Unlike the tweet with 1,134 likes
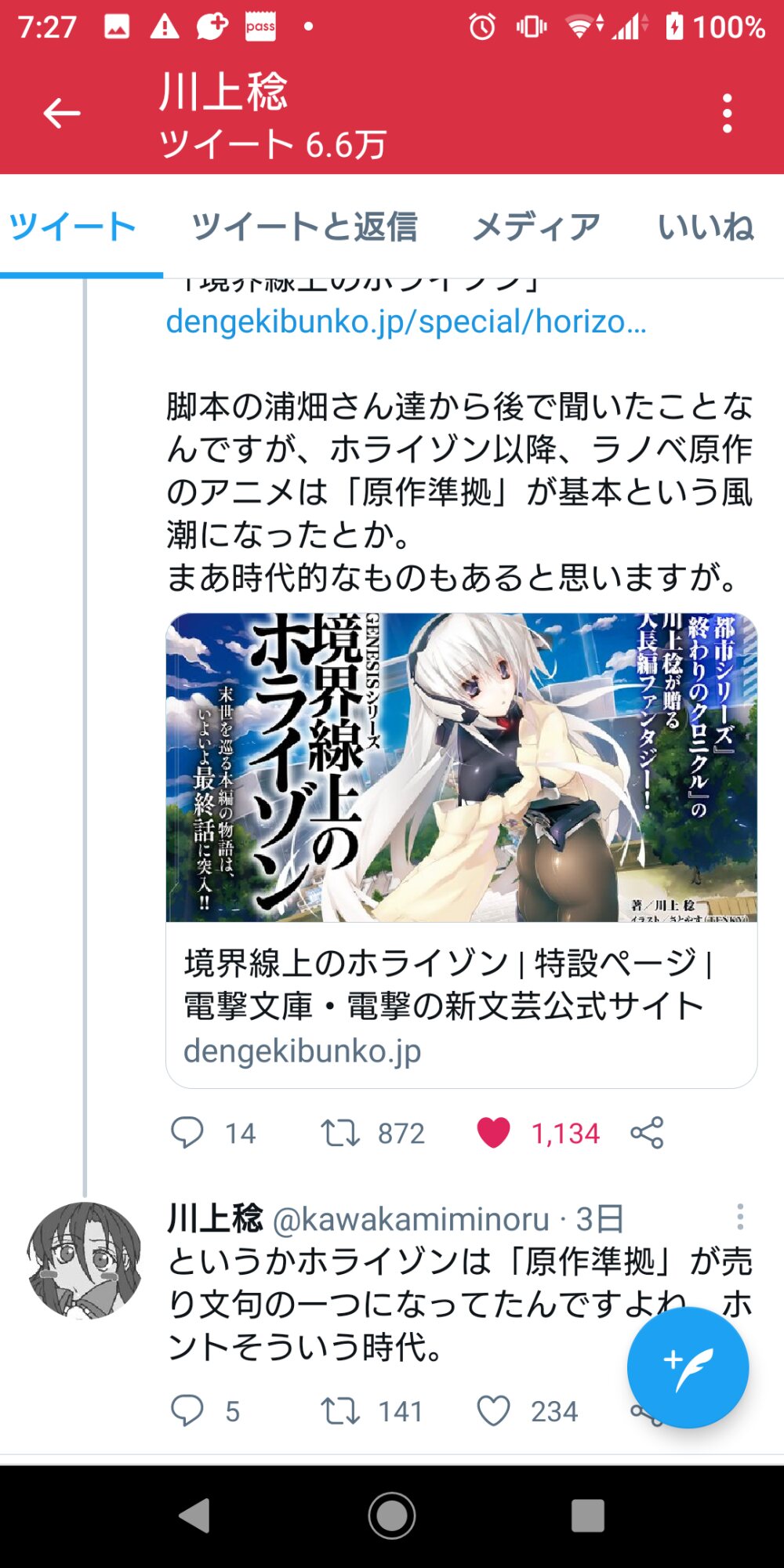Image resolution: width=784 pixels, height=1568 pixels. pos(493,1133)
